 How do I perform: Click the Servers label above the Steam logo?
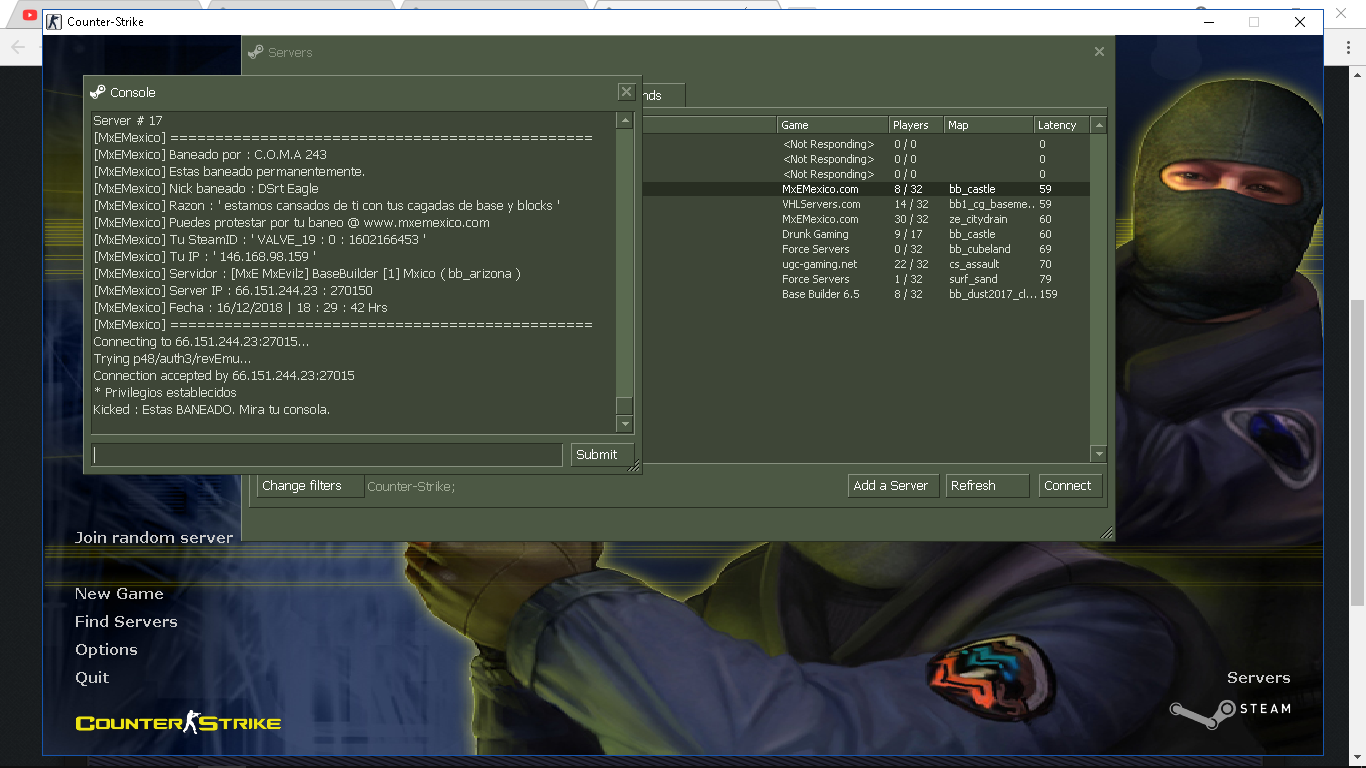tap(1258, 677)
